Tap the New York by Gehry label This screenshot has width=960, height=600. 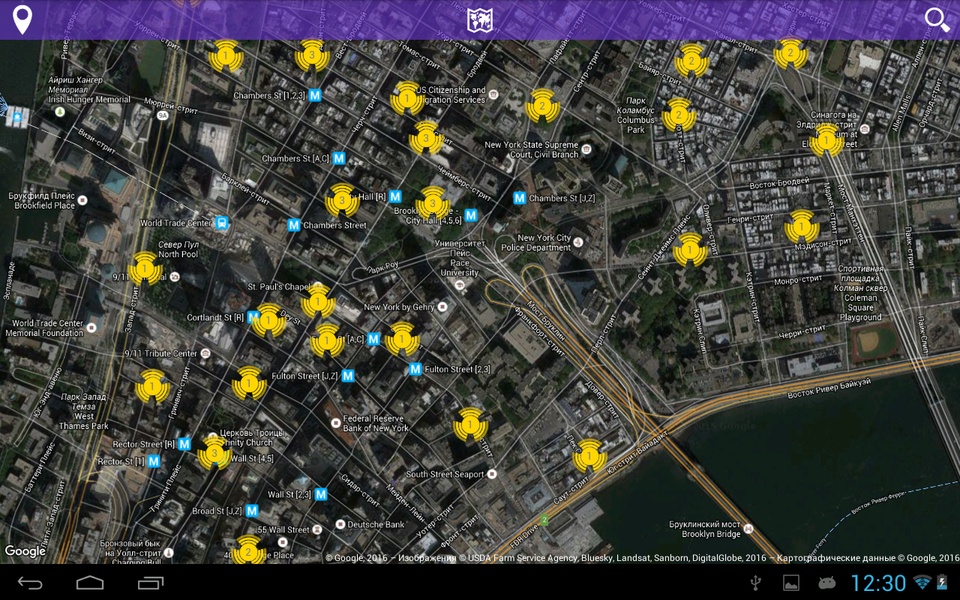tap(399, 307)
